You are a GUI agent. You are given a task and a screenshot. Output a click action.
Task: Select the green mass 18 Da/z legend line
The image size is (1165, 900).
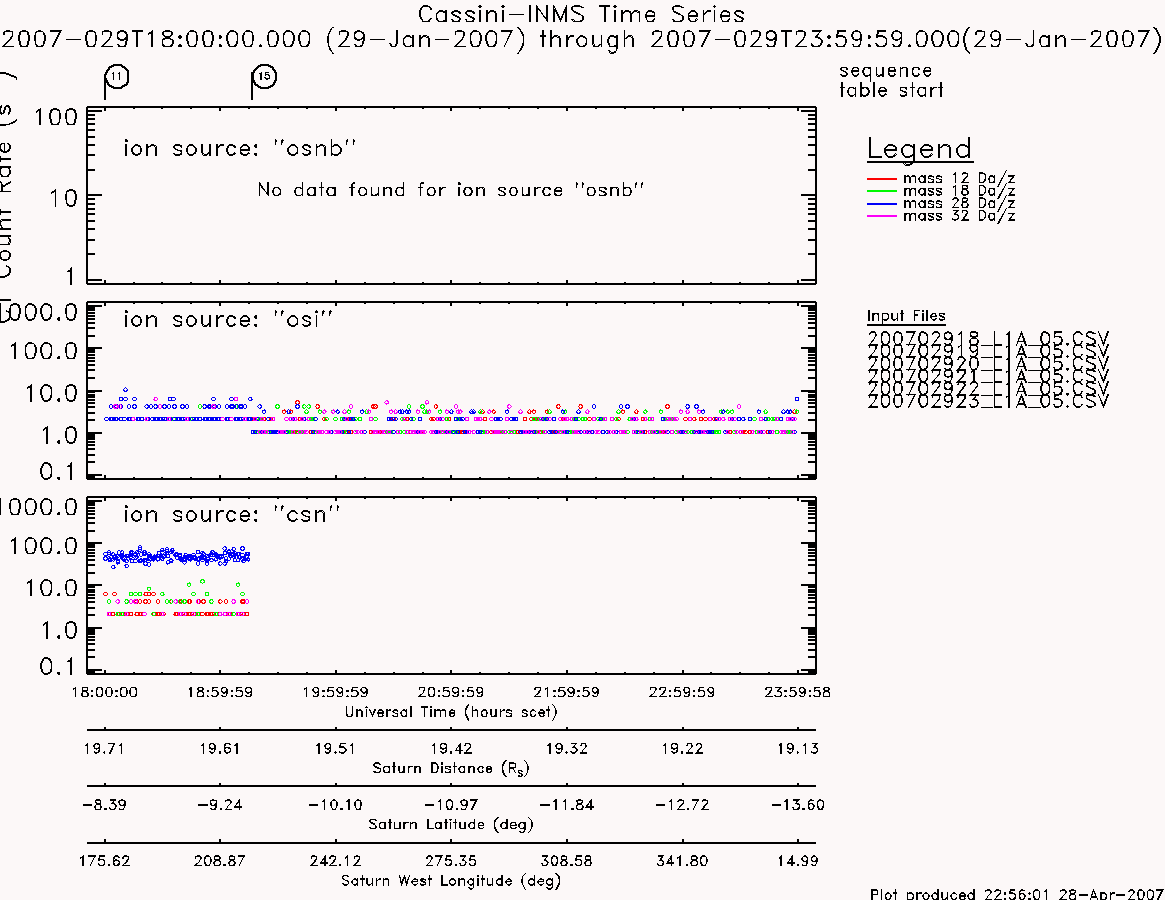[x=882, y=191]
